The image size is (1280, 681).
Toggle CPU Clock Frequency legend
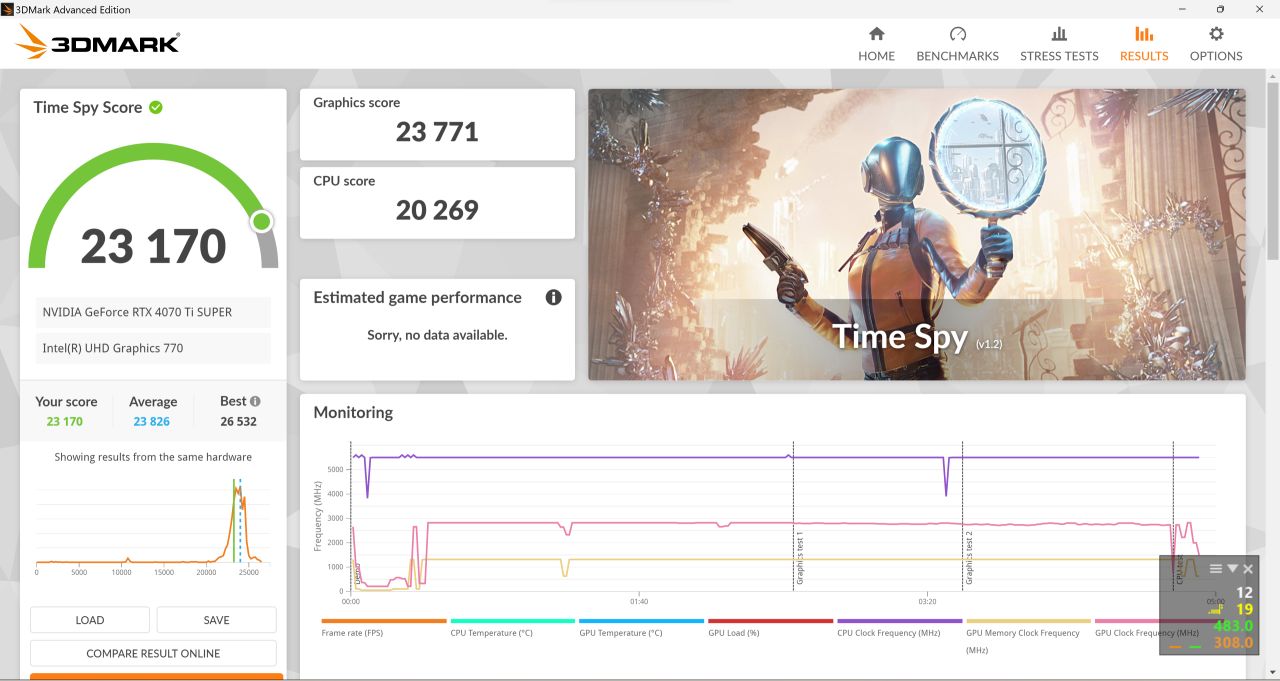(900, 627)
